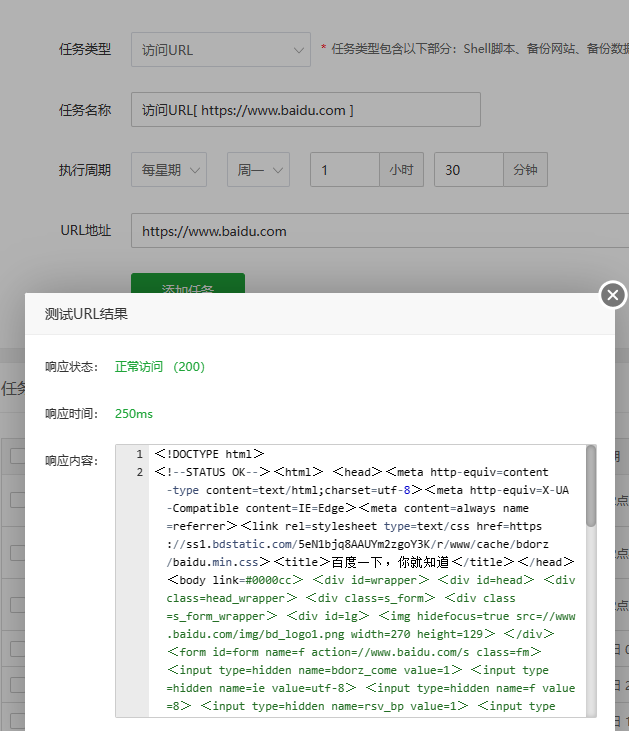Click the <!DOCTYPE html> code line
This screenshot has height=731, width=629.
tap(209, 454)
